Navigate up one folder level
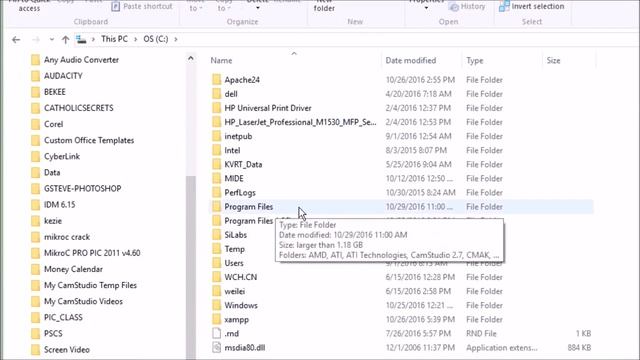The height and width of the screenshot is (360, 640). coord(65,40)
